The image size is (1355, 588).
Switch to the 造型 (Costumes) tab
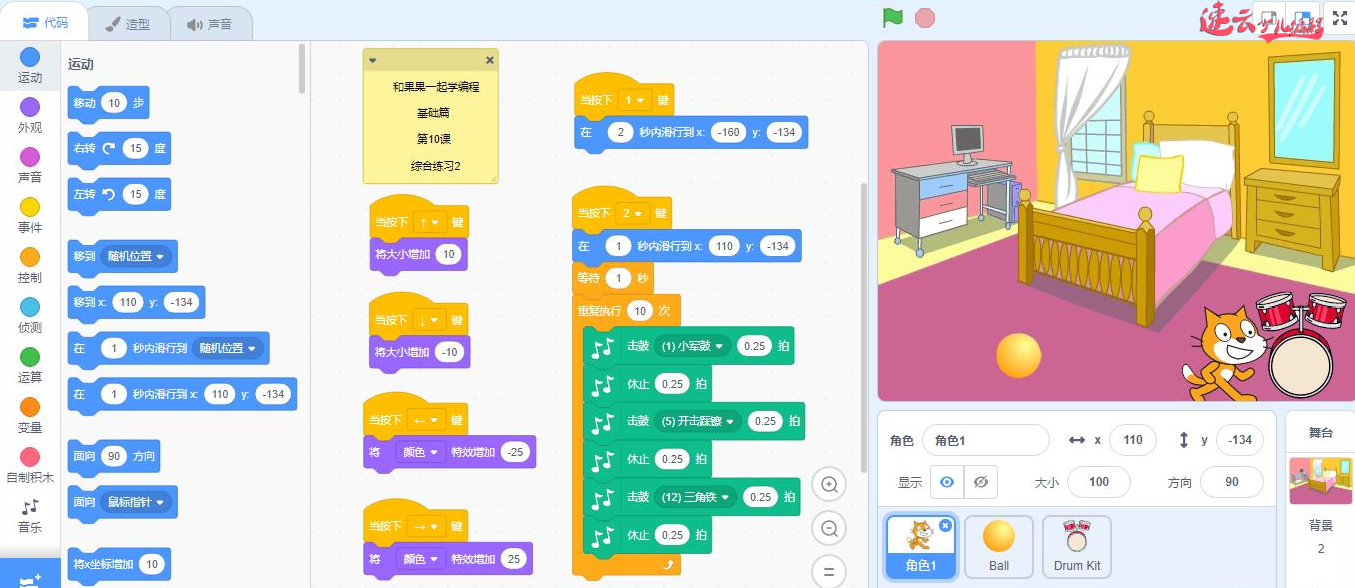tap(126, 24)
